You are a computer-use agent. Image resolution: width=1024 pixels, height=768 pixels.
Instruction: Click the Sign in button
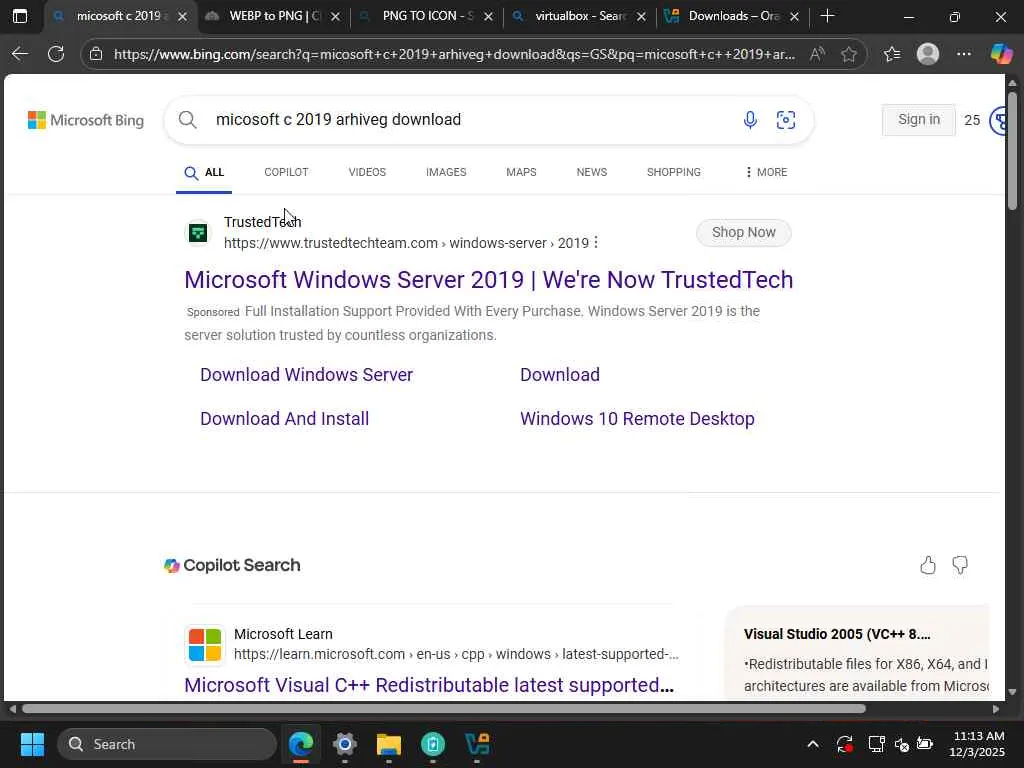click(919, 120)
